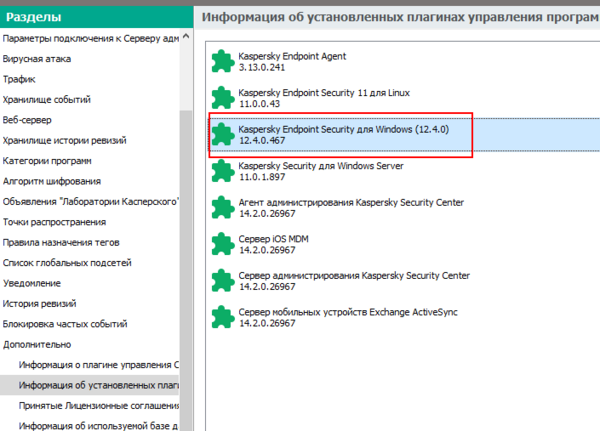Open the Вирусная атака section
The width and height of the screenshot is (600, 431).
coord(37,59)
